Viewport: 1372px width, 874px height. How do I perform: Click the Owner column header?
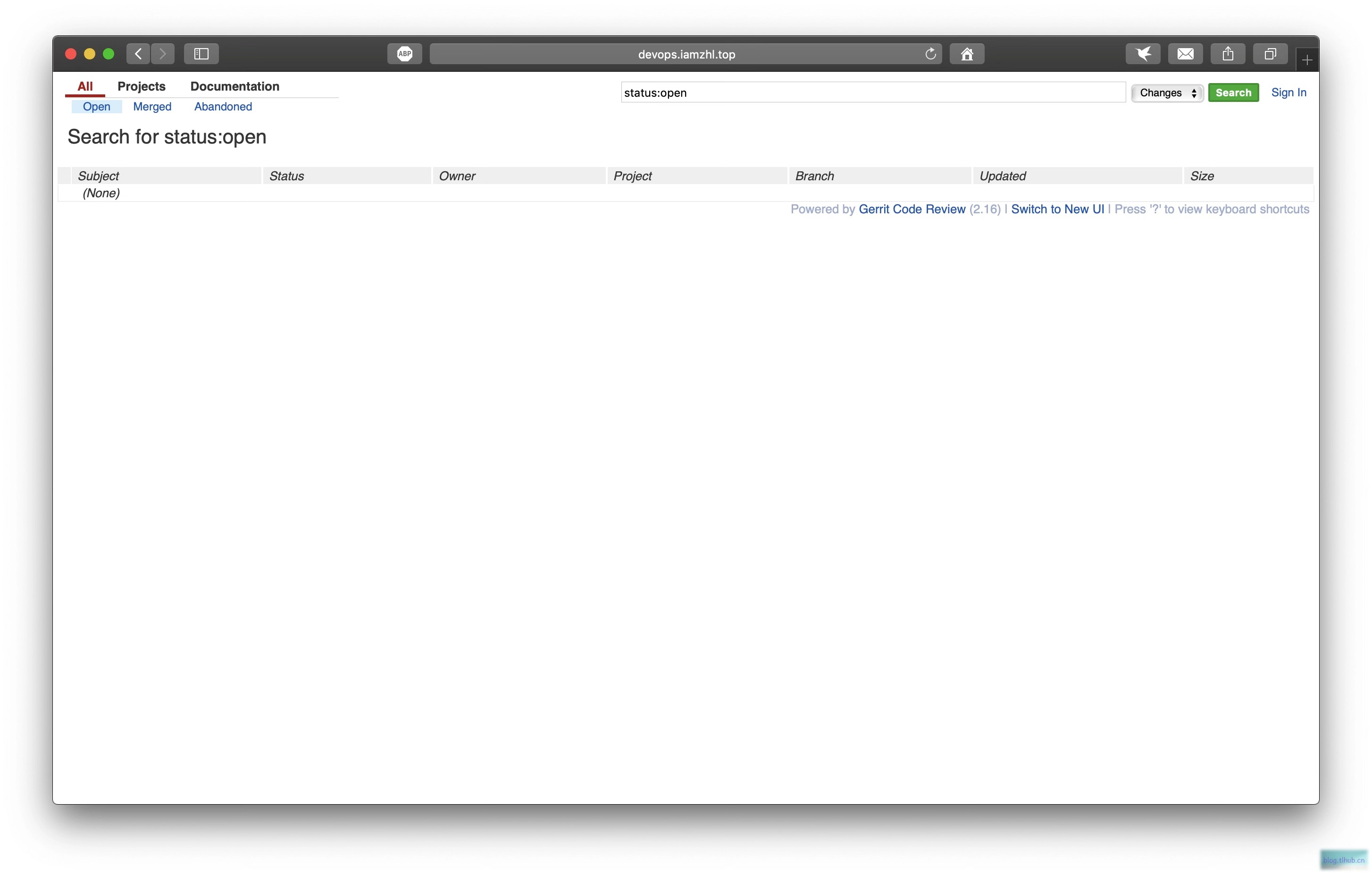[x=519, y=176]
